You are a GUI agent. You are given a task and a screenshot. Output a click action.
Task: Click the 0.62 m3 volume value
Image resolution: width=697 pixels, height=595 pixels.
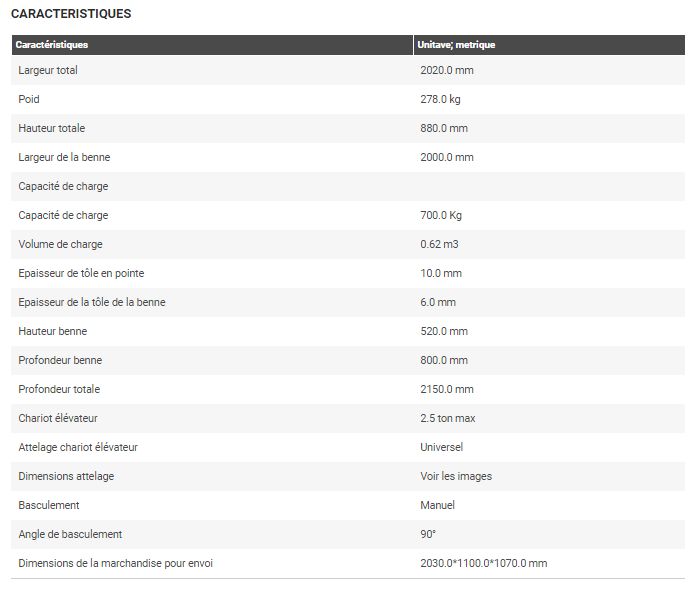(439, 244)
